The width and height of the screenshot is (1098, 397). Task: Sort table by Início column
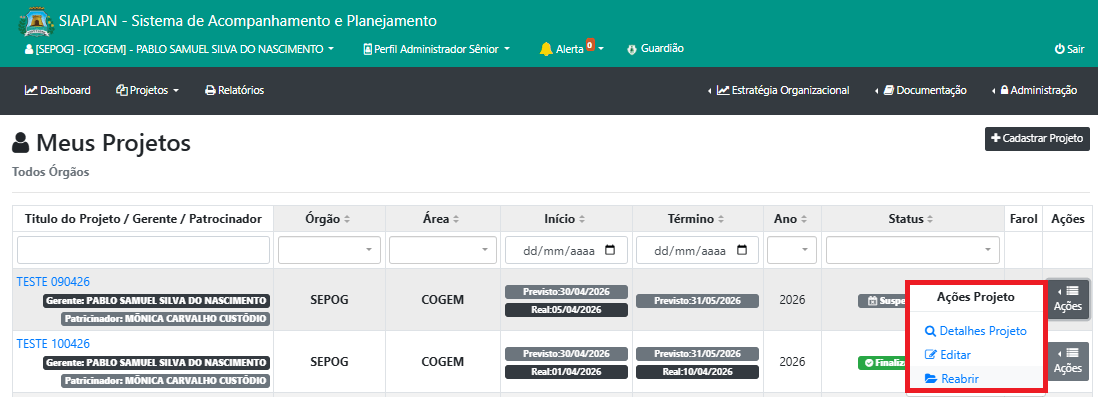point(566,219)
